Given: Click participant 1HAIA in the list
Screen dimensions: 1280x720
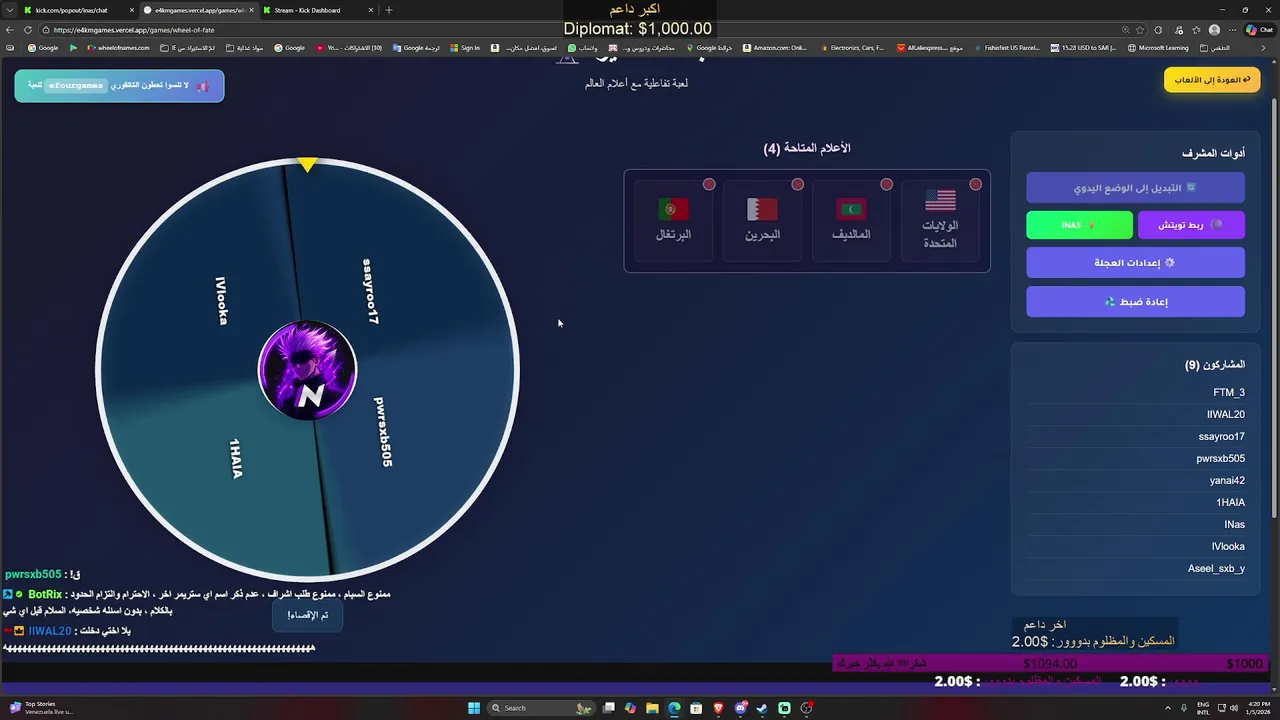Looking at the screenshot, I should (x=1136, y=502).
